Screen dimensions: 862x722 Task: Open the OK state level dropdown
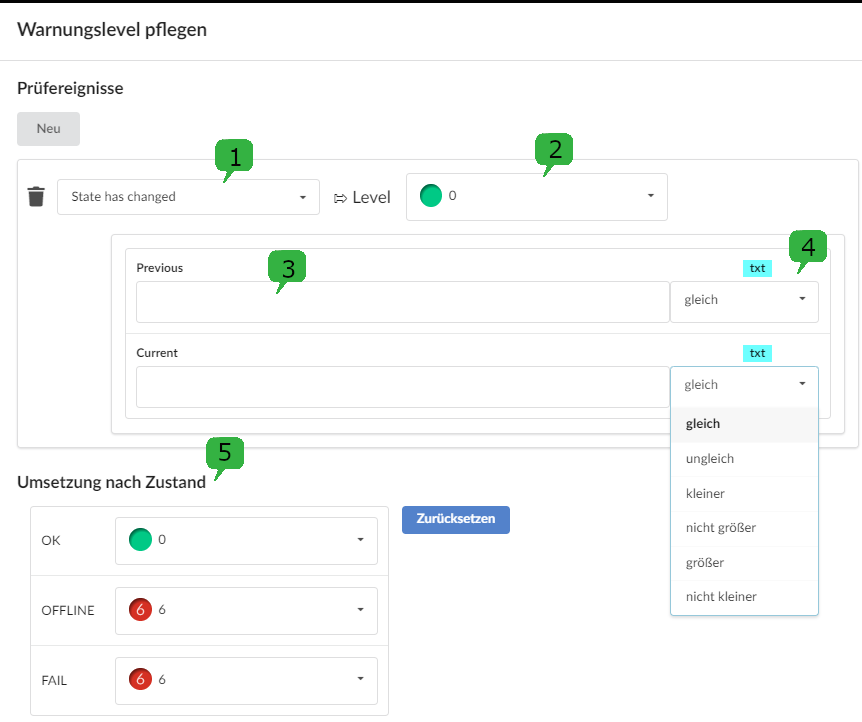(246, 539)
